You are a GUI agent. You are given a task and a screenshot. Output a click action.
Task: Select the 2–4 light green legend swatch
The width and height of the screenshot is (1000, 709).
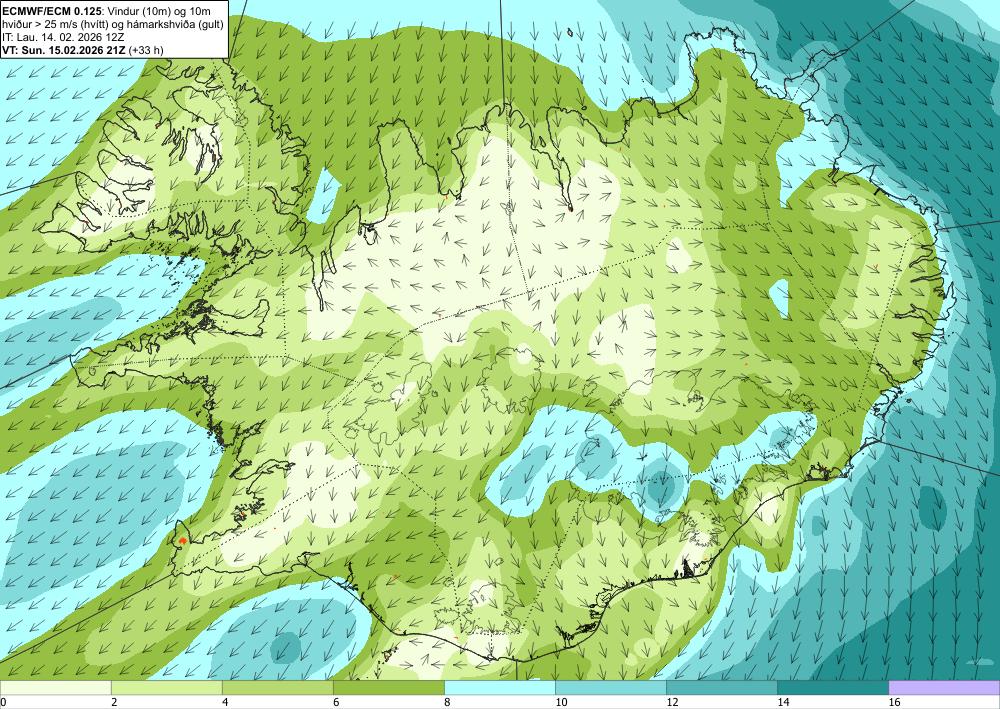point(166,687)
